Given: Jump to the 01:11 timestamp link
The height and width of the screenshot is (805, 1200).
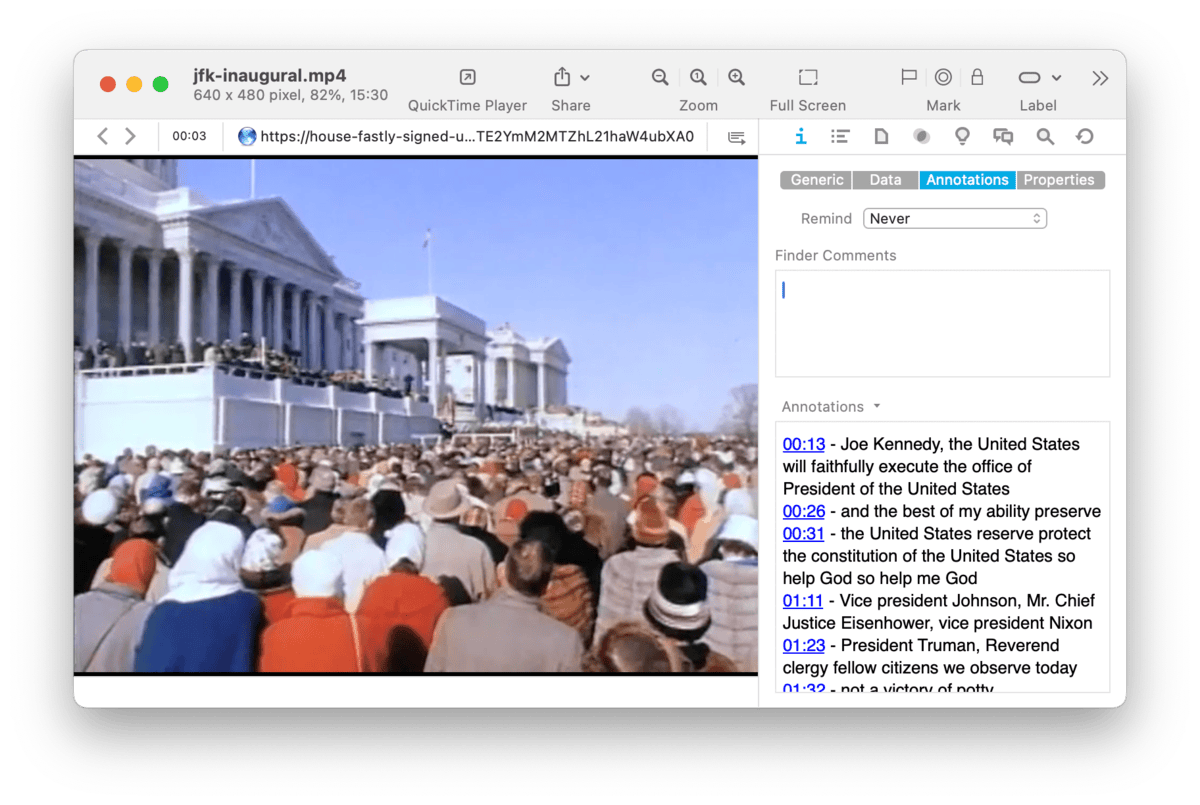Looking at the screenshot, I should click(x=803, y=601).
